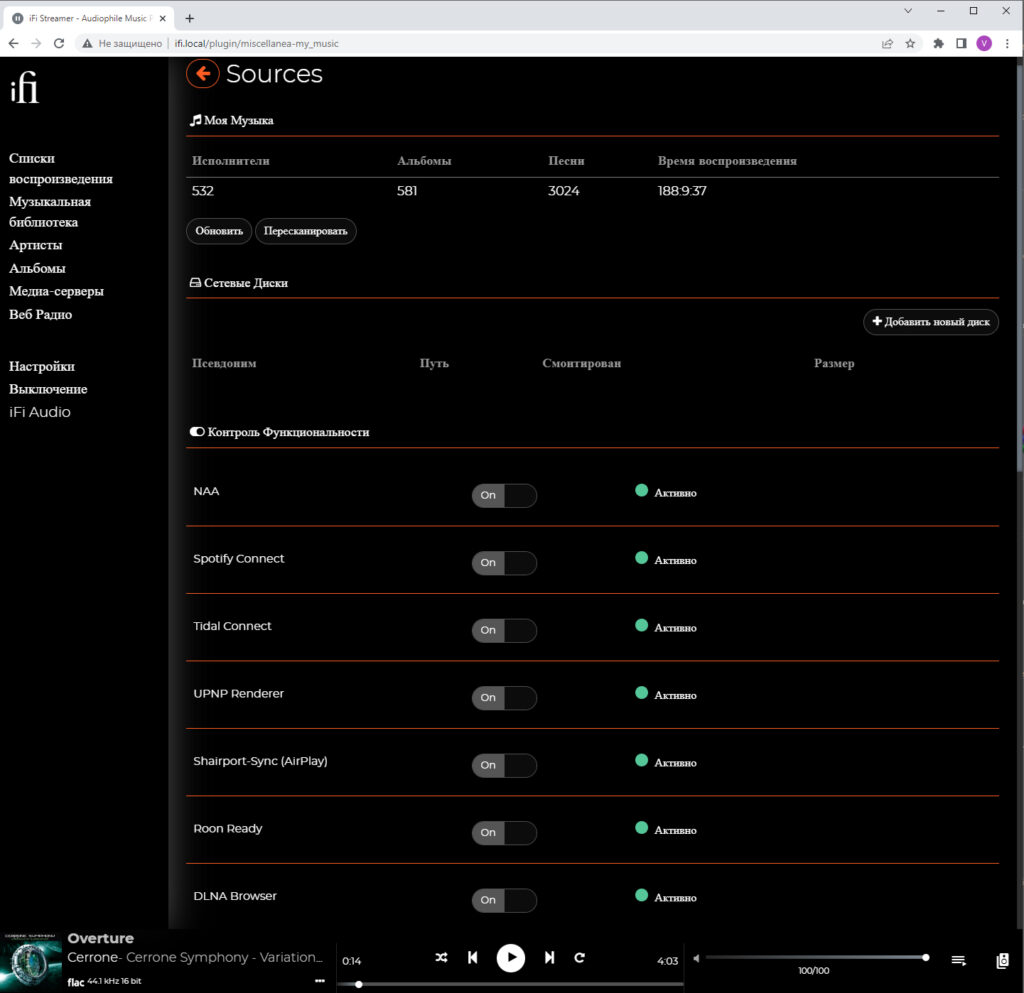The image size is (1024, 993).
Task: Click the Псевдоним column header
Action: (224, 363)
